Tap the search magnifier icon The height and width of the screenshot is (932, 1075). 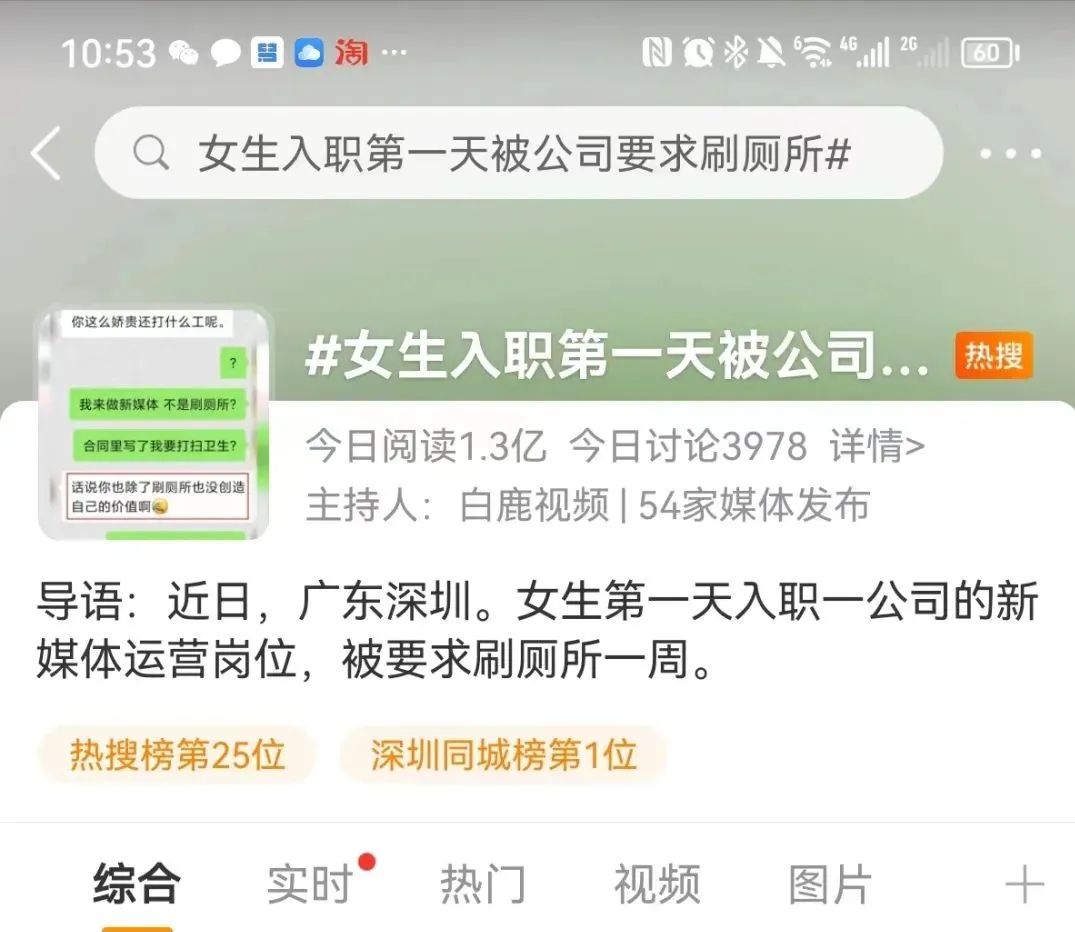(x=151, y=152)
